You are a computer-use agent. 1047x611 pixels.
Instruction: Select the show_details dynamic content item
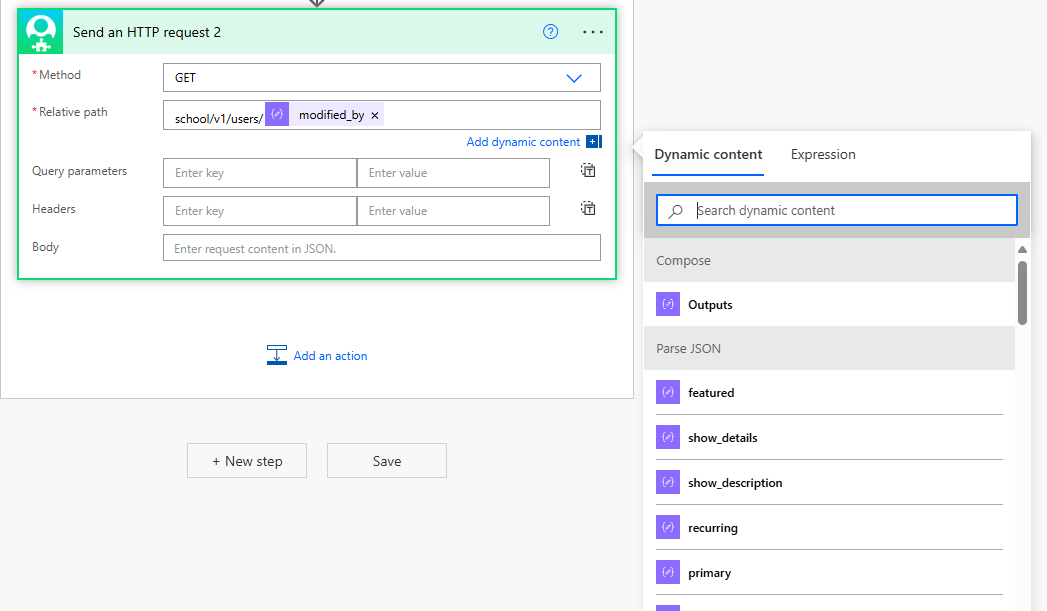[x=829, y=437]
